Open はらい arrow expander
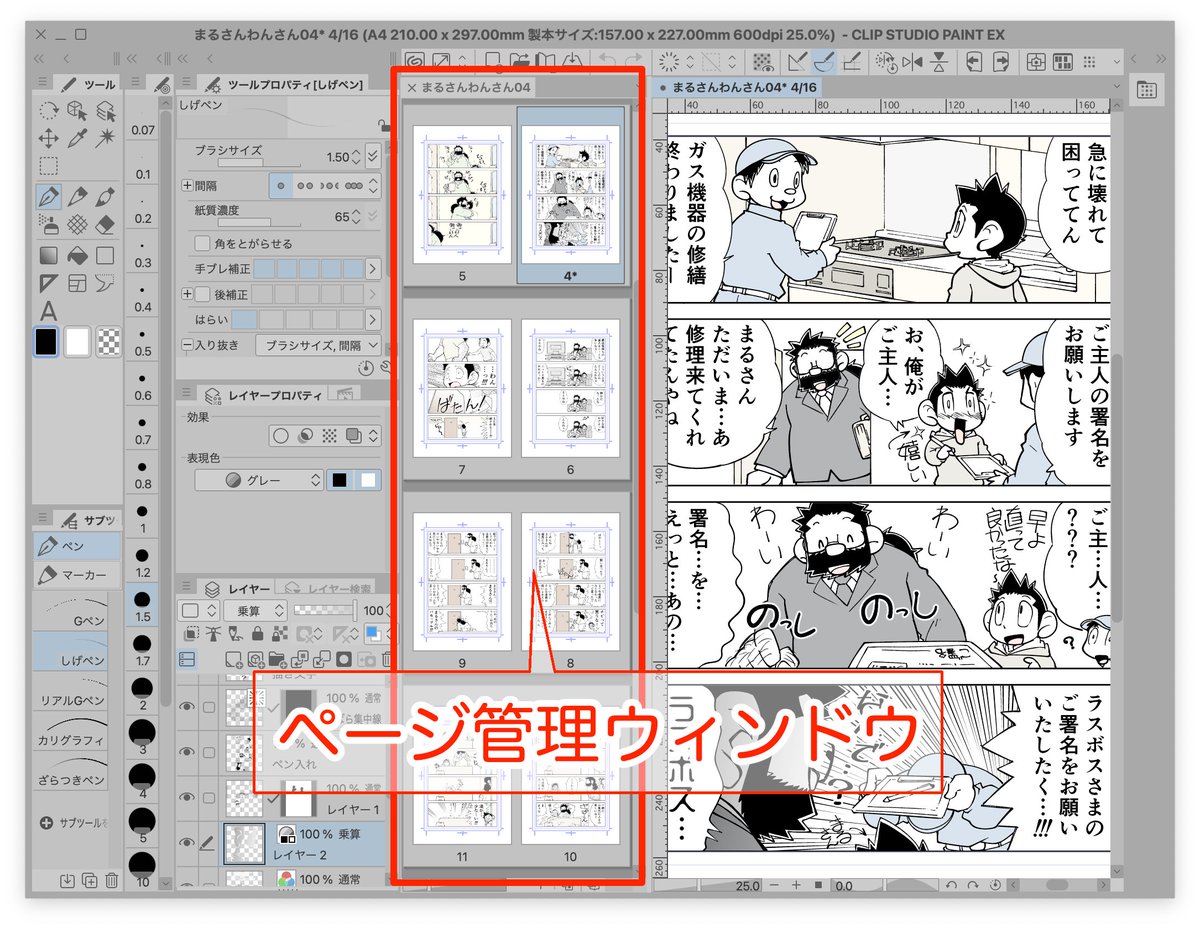 (x=373, y=320)
